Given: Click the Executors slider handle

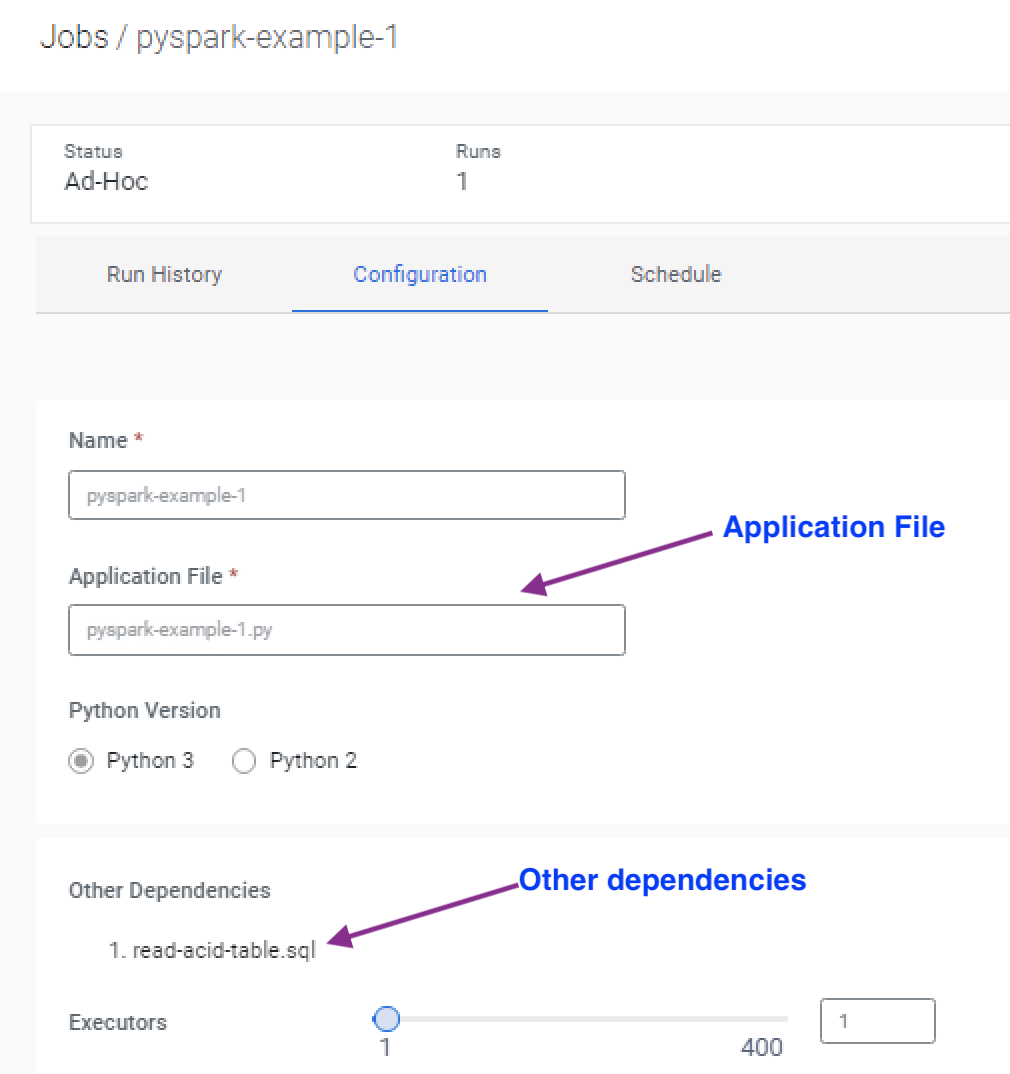Looking at the screenshot, I should click(386, 1019).
